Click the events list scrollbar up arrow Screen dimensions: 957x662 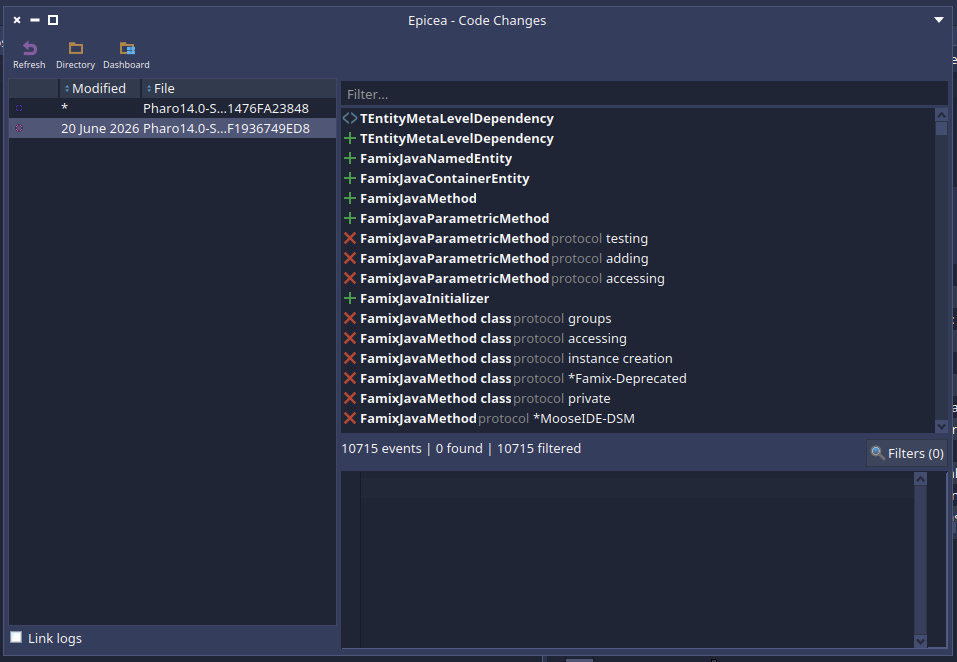pos(941,115)
